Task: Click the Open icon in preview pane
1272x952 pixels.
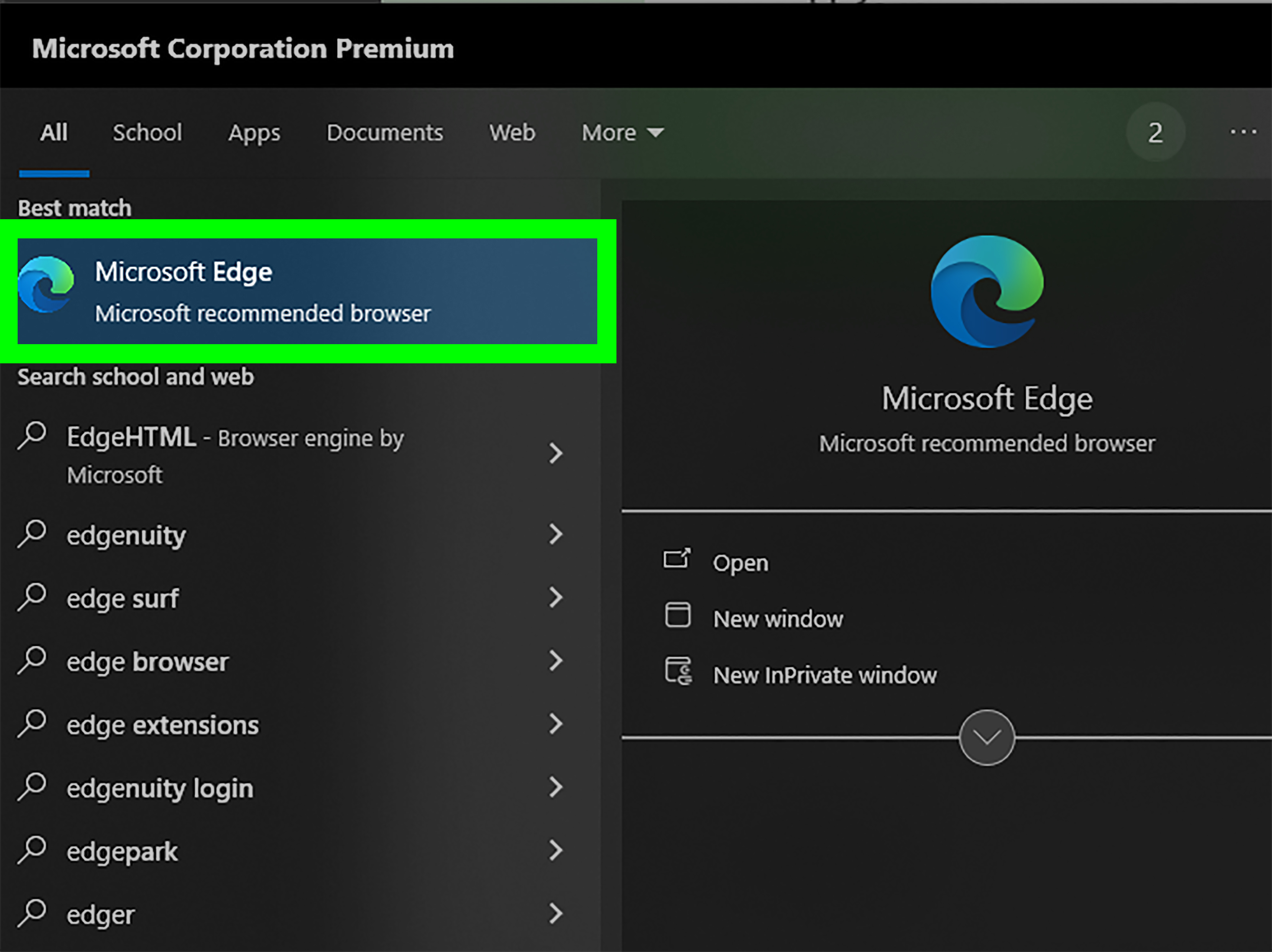Action: point(677,558)
